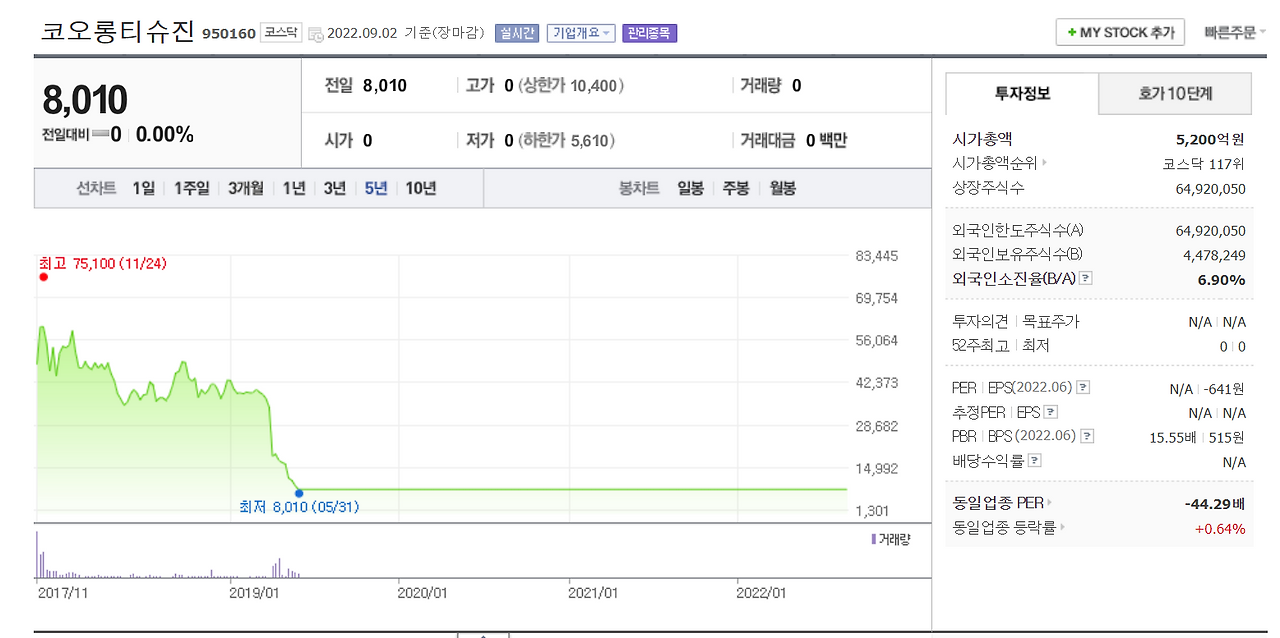Click the stock name 코오롱티슈진

(x=117, y=31)
